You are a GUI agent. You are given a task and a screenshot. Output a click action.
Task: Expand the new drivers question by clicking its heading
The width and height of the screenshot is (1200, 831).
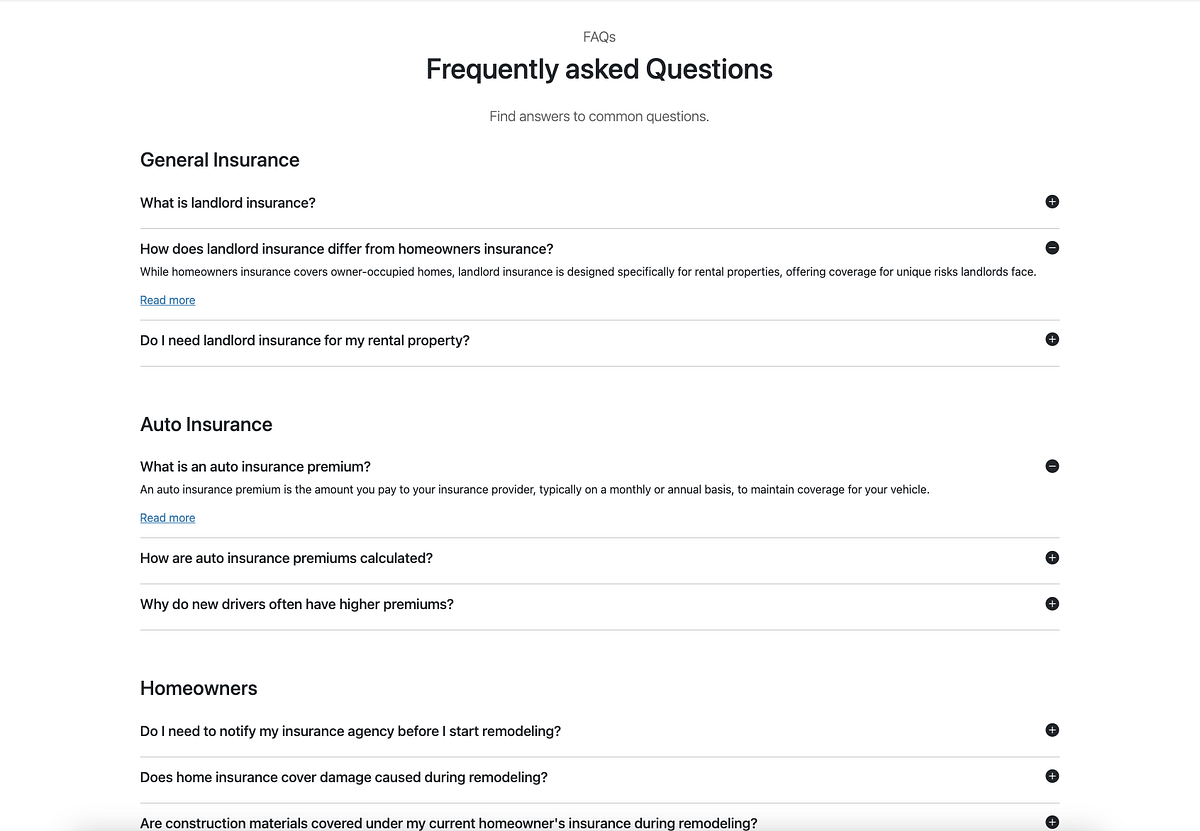(x=296, y=603)
